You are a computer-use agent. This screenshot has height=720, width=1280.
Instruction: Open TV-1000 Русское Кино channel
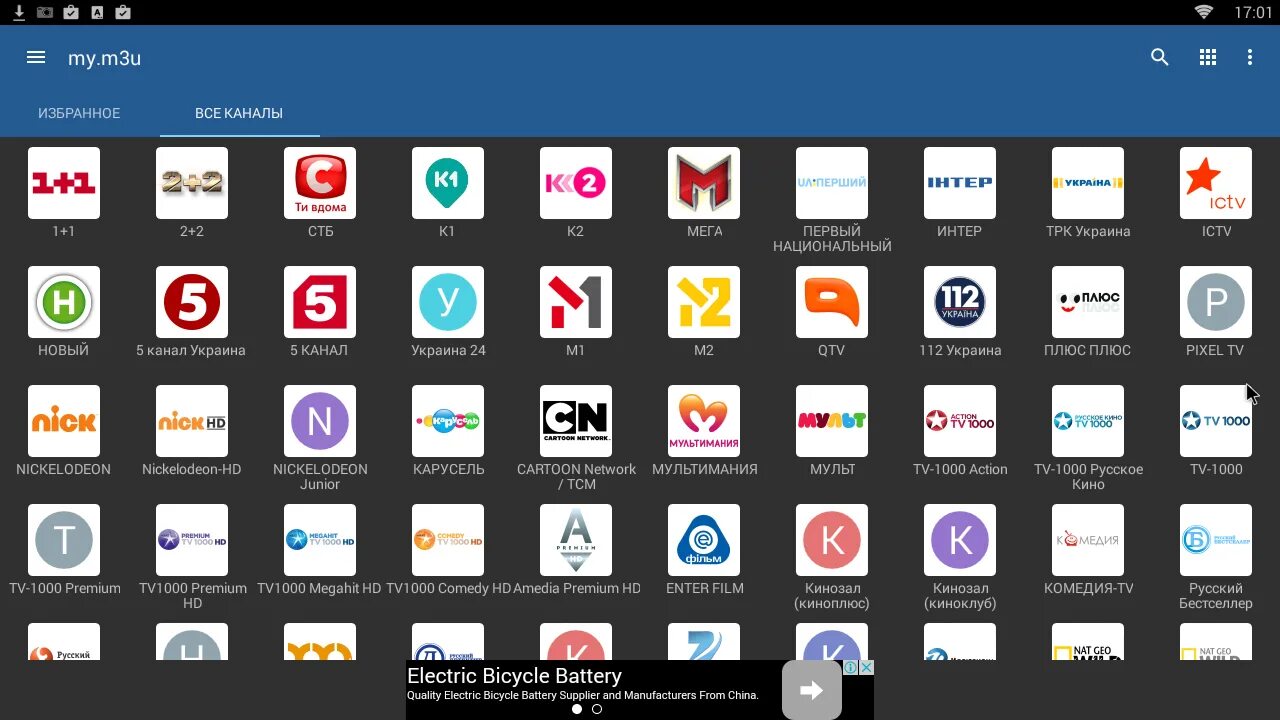click(x=1088, y=421)
